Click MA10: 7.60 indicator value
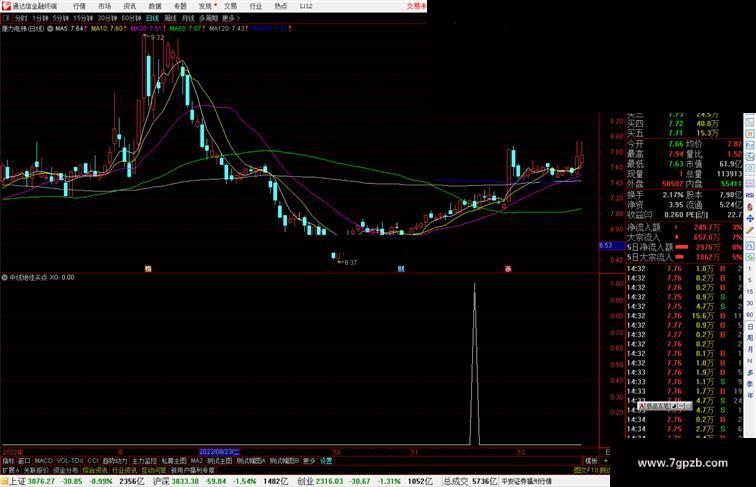 (x=108, y=29)
